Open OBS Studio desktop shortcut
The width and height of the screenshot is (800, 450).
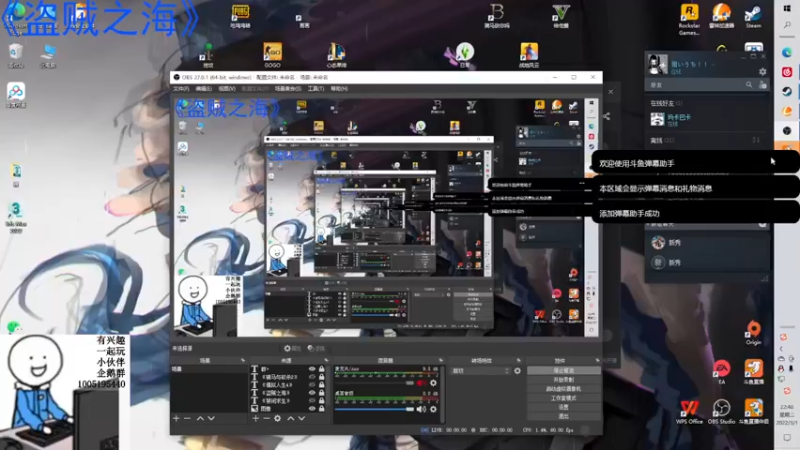pyautogui.click(x=721, y=412)
